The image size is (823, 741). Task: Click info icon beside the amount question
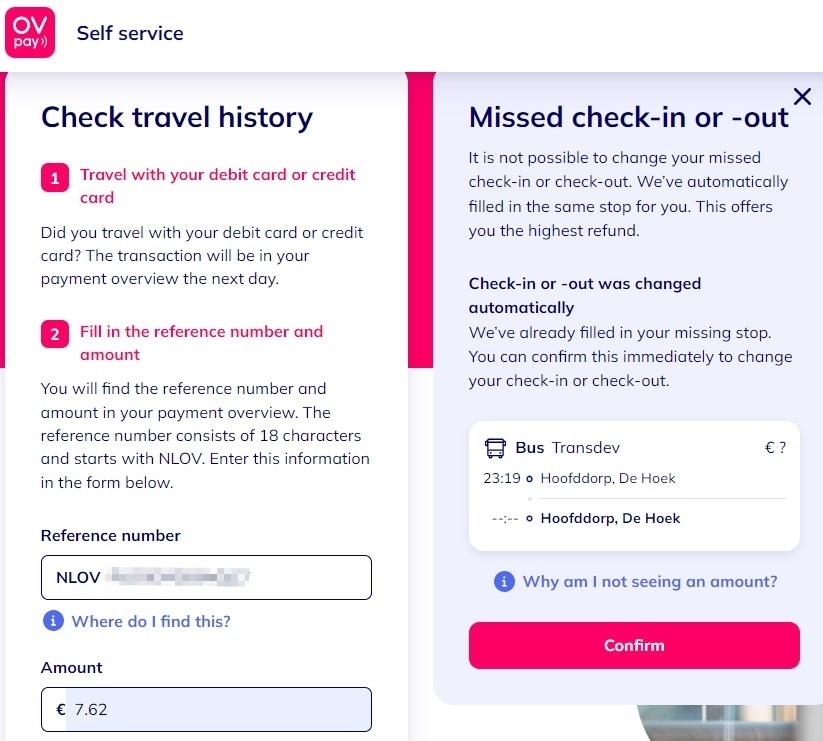pos(505,581)
